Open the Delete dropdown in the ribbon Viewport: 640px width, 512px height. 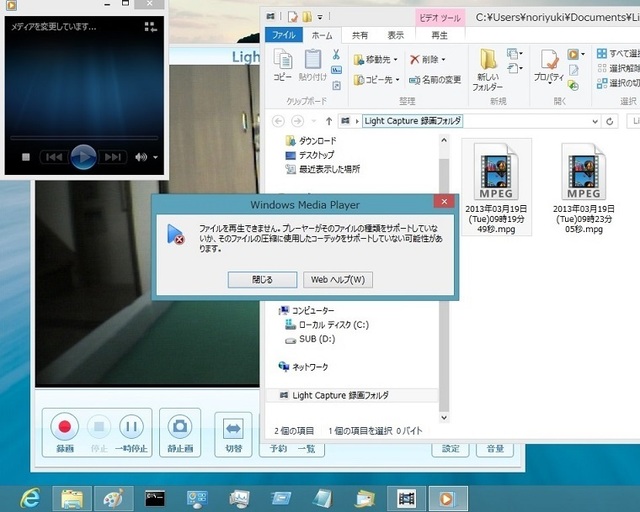[x=427, y=60]
